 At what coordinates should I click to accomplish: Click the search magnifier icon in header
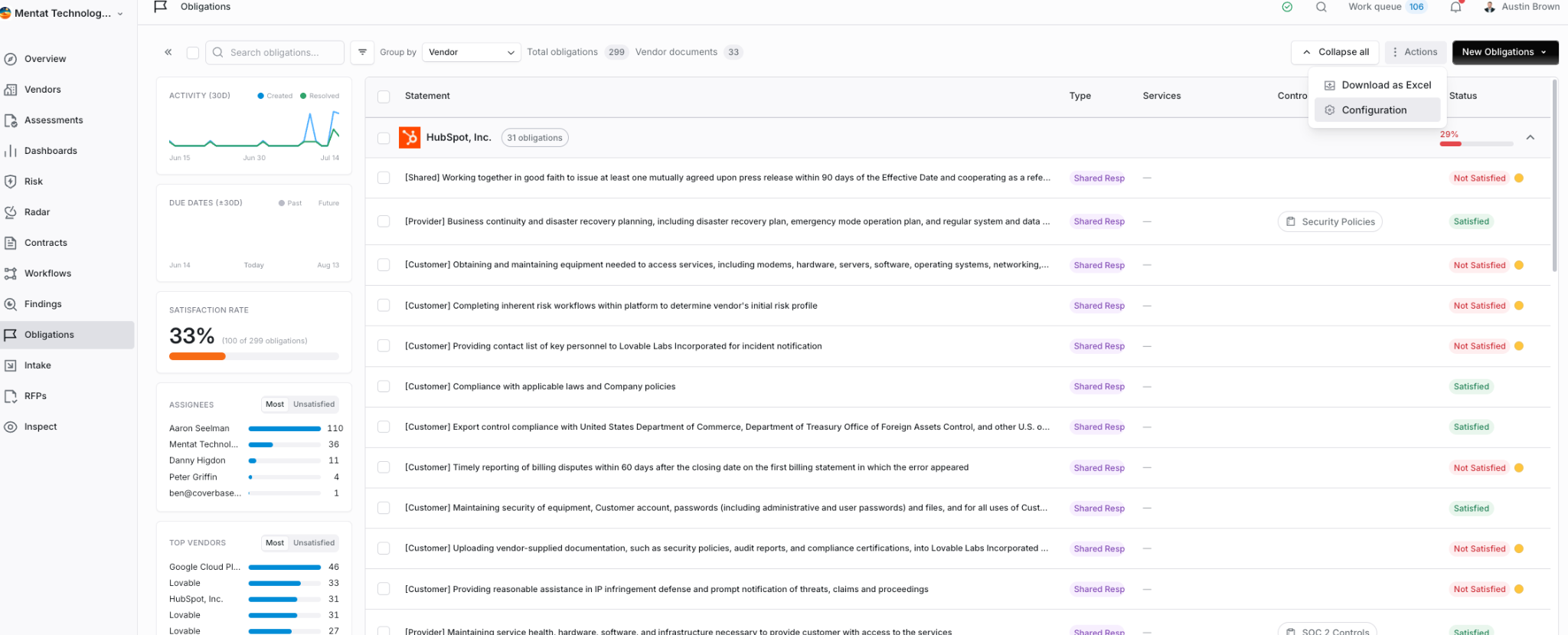coord(1321,7)
